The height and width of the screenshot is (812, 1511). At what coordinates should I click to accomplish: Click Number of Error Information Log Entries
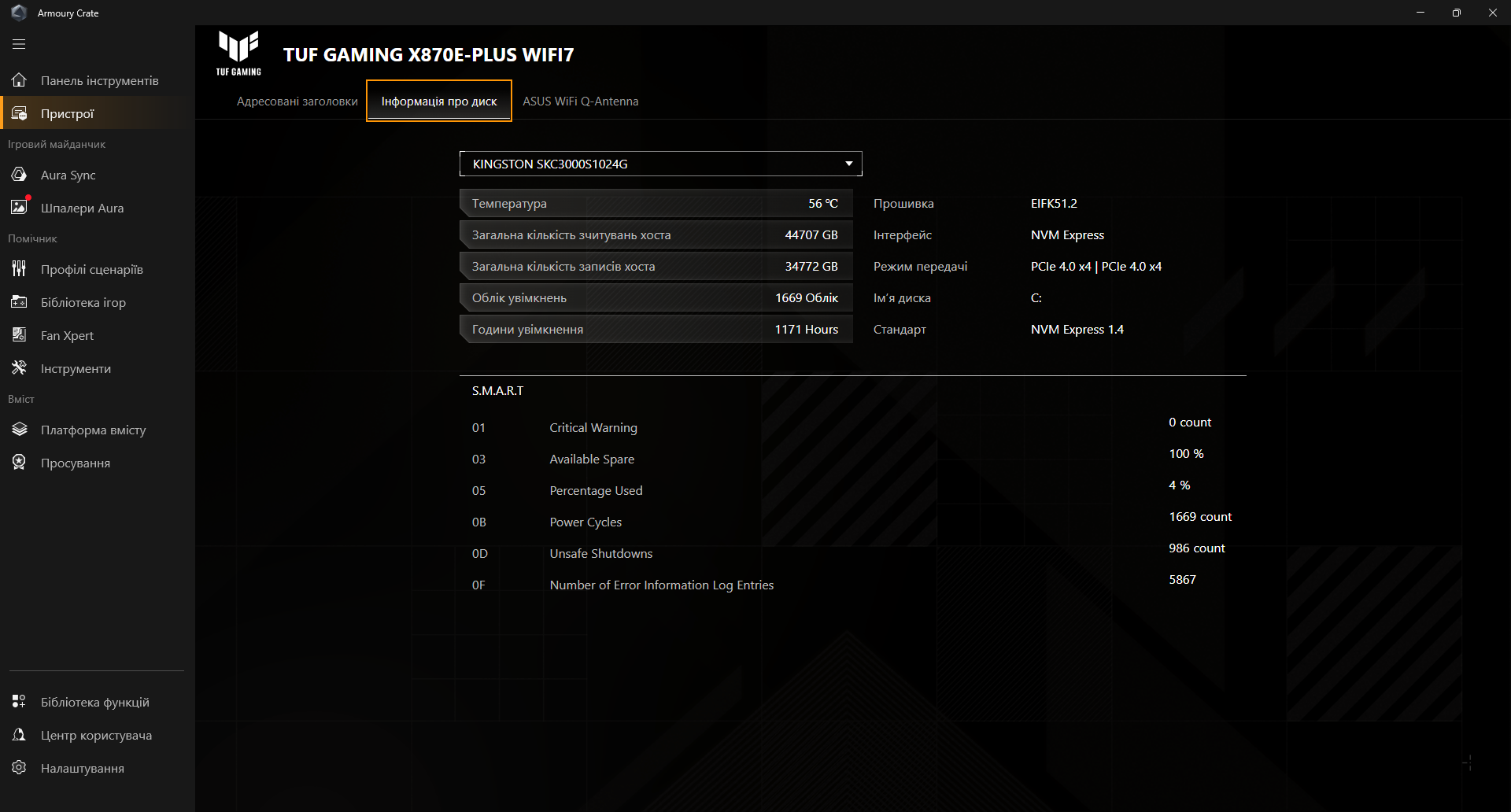(x=662, y=585)
